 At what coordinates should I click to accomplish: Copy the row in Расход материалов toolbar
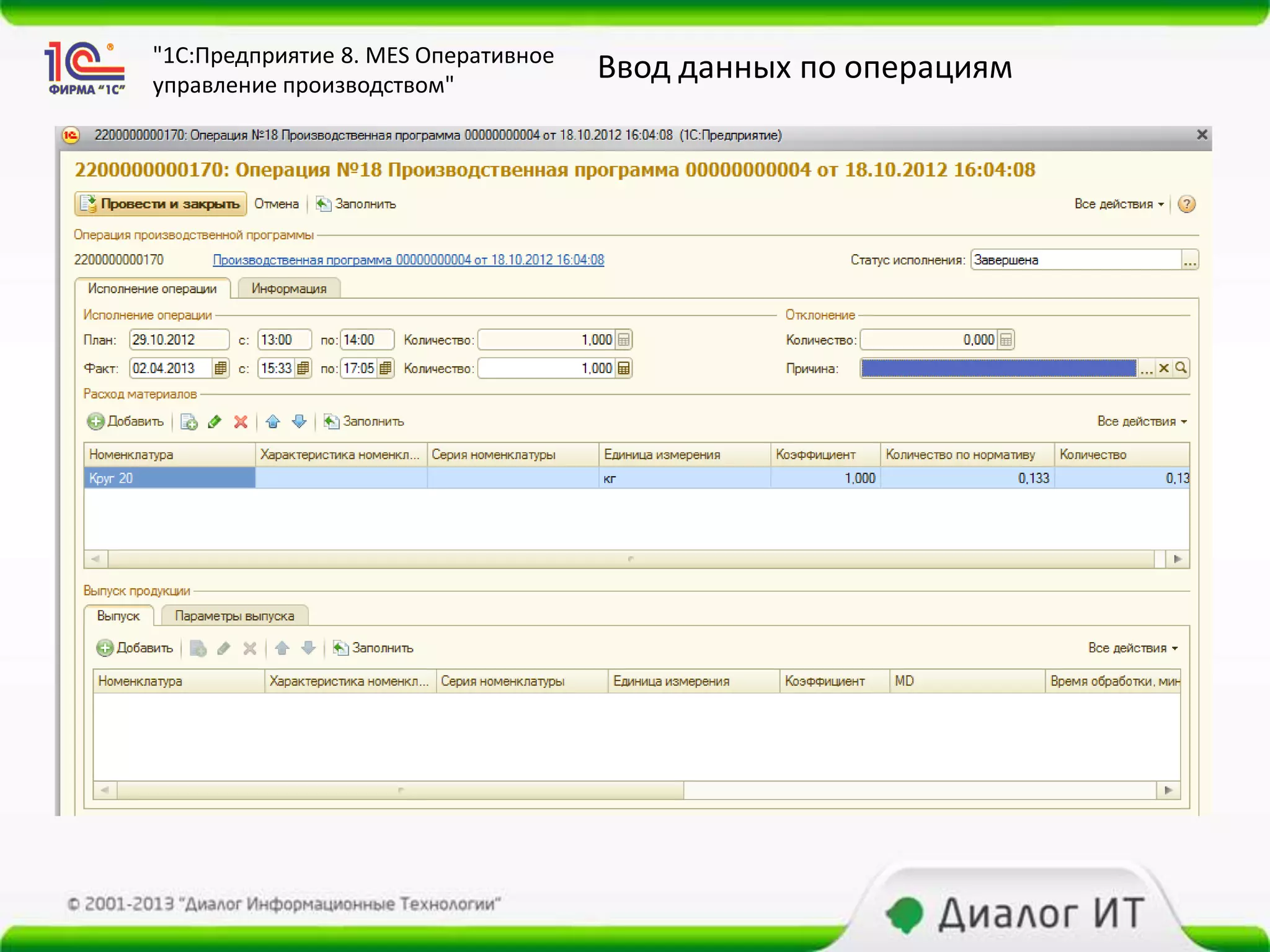(189, 422)
